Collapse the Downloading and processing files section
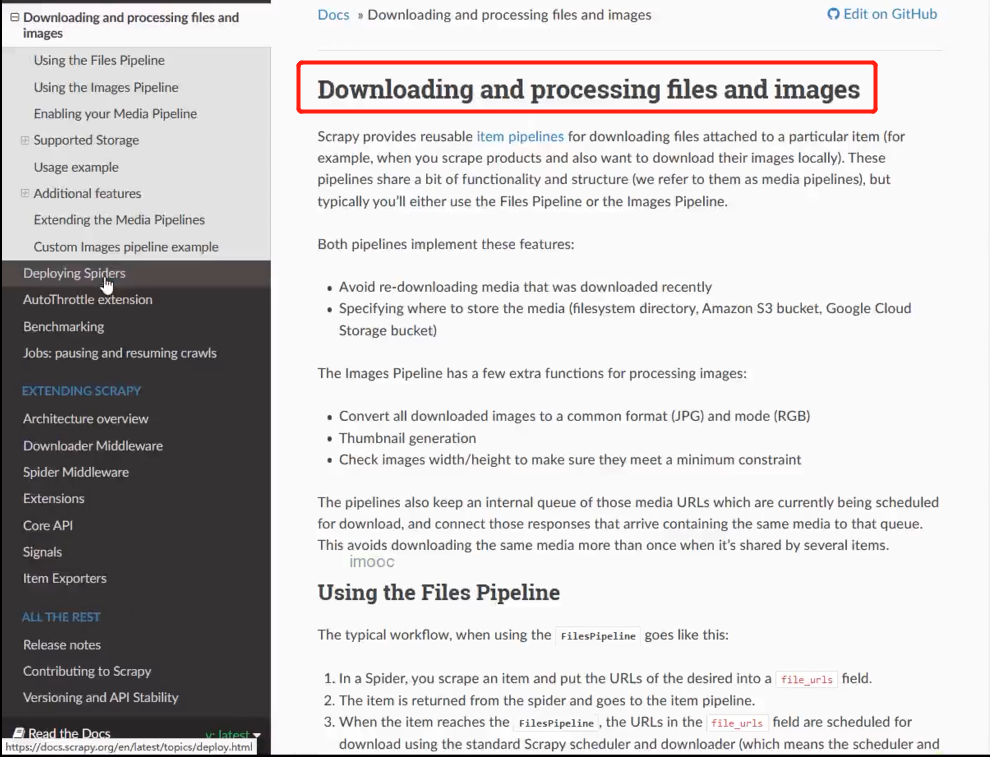The height and width of the screenshot is (757, 990). [15, 18]
